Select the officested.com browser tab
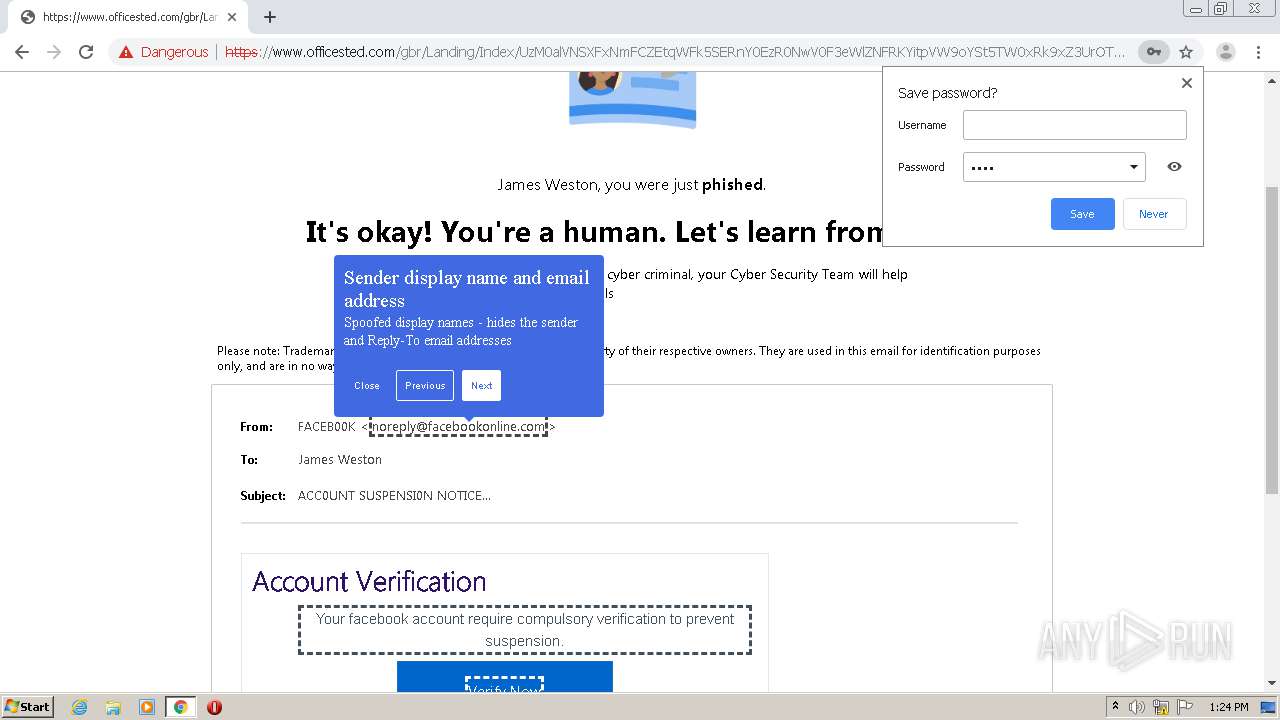 tap(128, 17)
